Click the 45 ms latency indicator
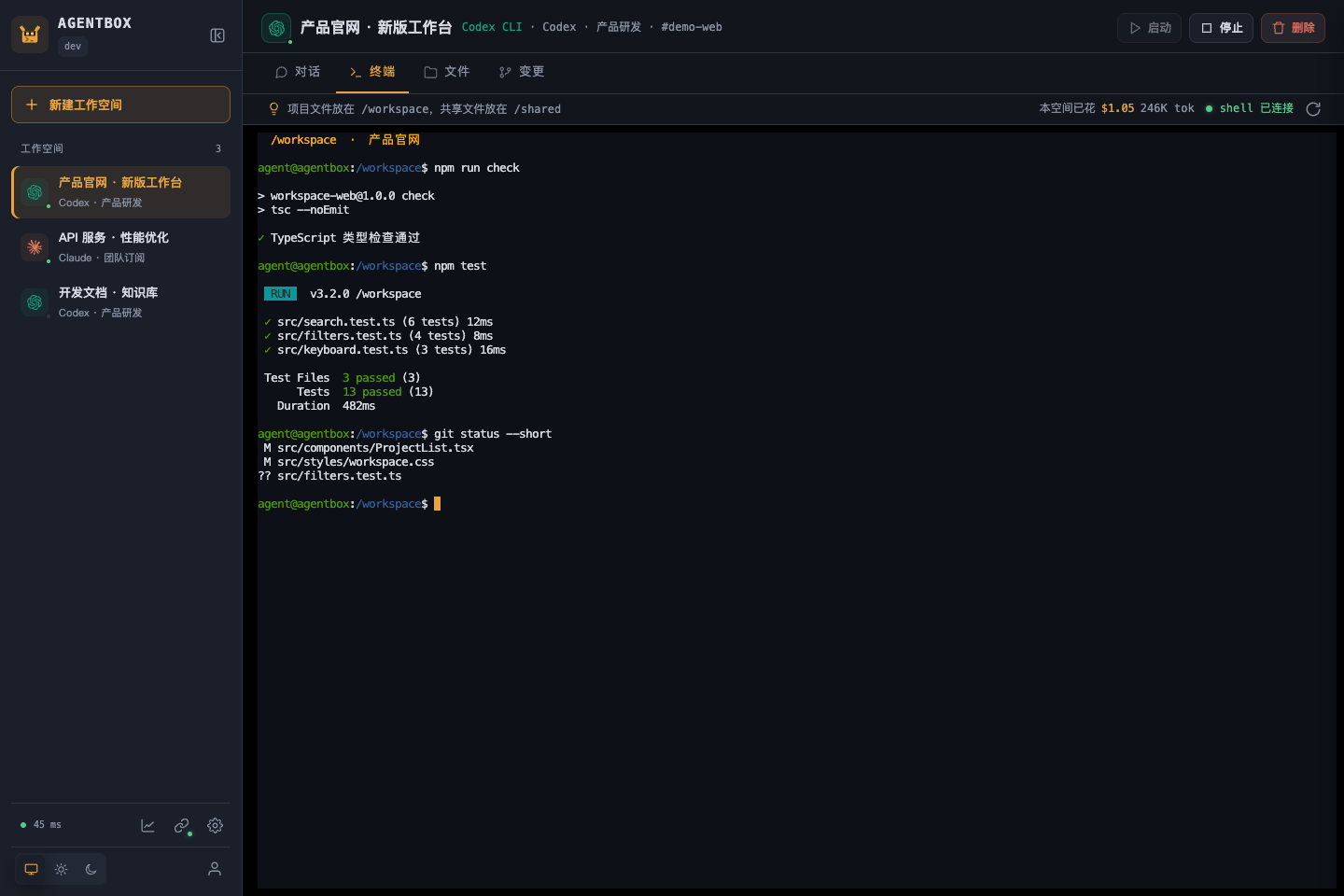 [41, 825]
